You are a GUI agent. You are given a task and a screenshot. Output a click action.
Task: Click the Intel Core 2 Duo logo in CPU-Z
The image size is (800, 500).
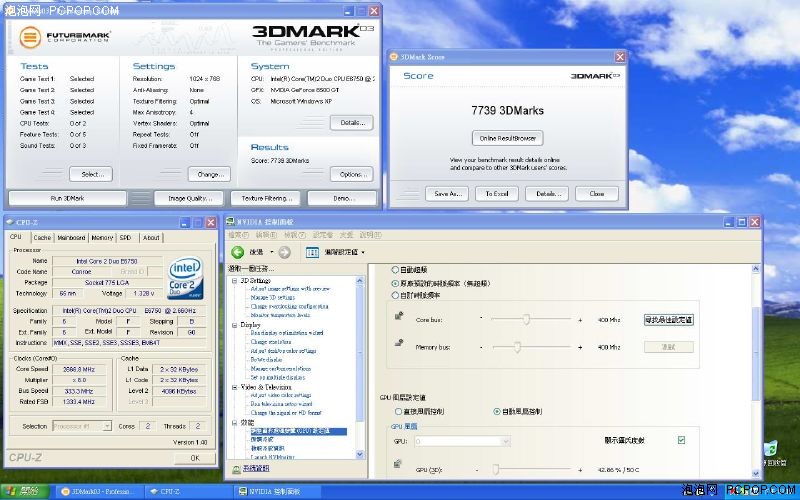[x=186, y=277]
